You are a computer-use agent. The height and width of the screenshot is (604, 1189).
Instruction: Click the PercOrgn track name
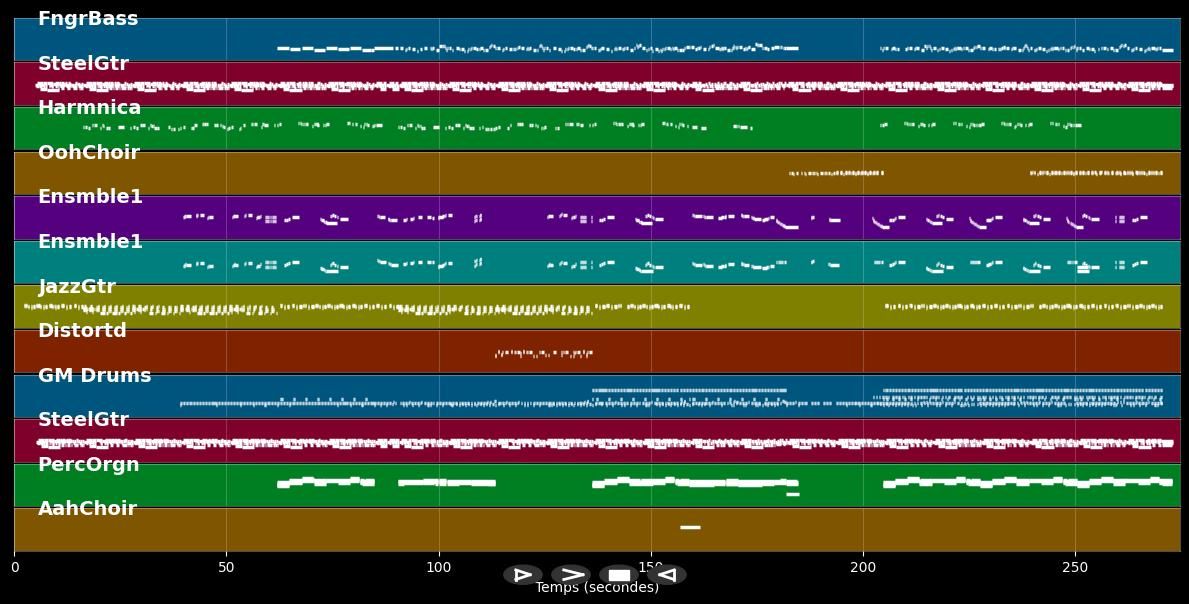[88, 465]
